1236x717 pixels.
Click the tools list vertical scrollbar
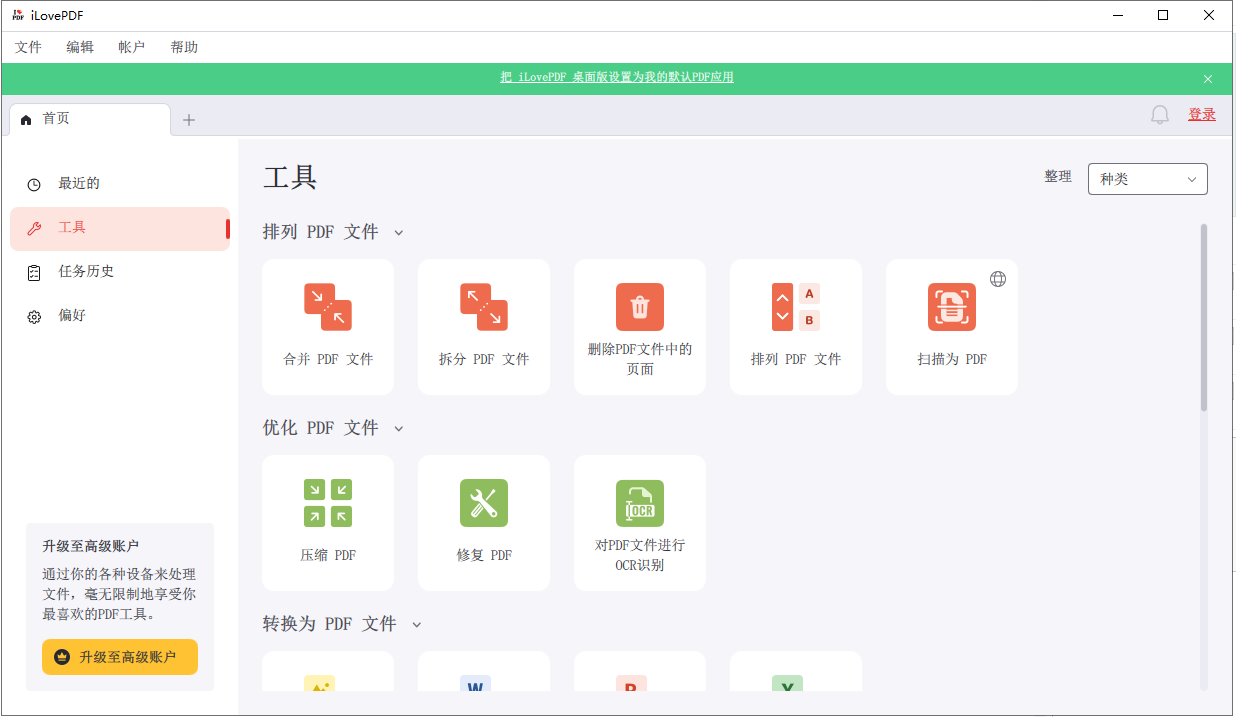(x=1204, y=316)
